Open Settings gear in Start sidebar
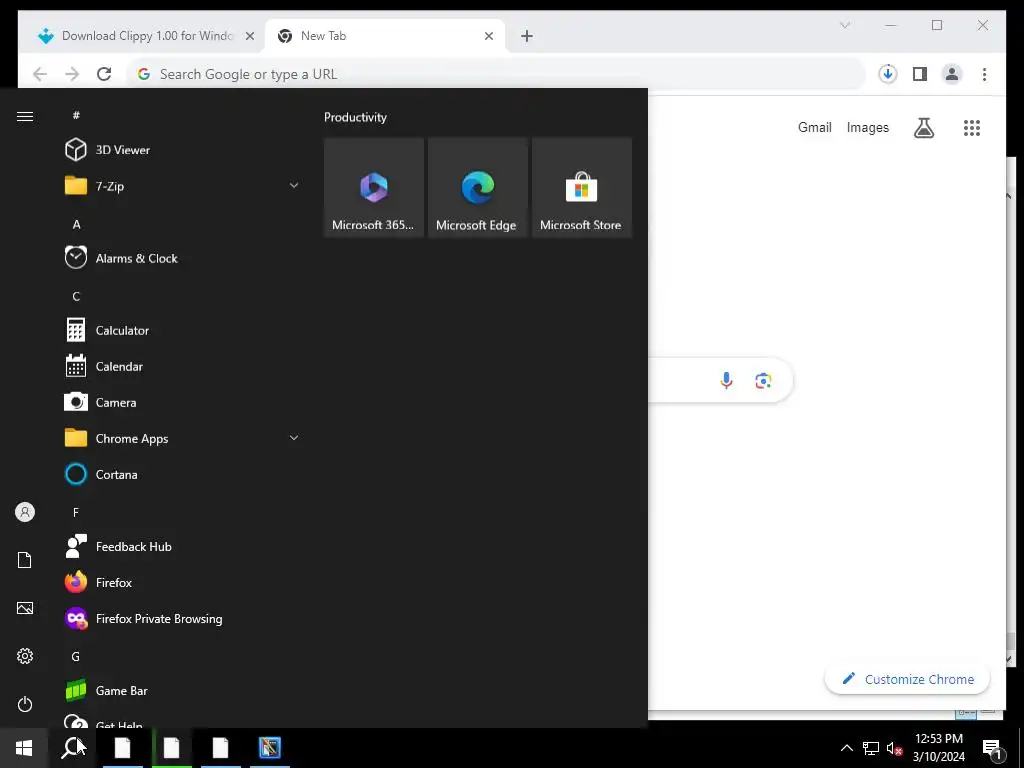Viewport: 1024px width, 768px height. [25, 656]
